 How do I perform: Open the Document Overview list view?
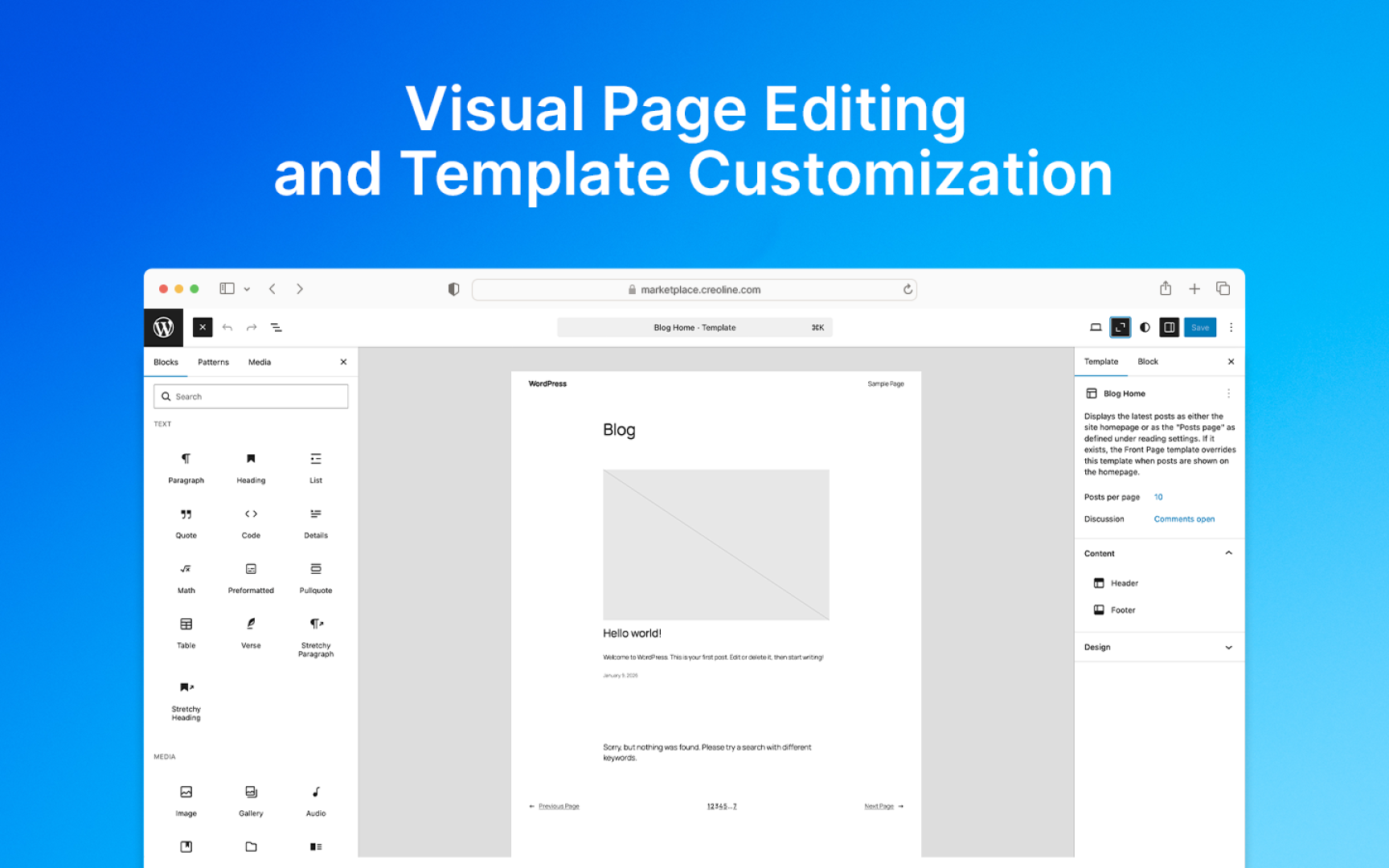(276, 327)
